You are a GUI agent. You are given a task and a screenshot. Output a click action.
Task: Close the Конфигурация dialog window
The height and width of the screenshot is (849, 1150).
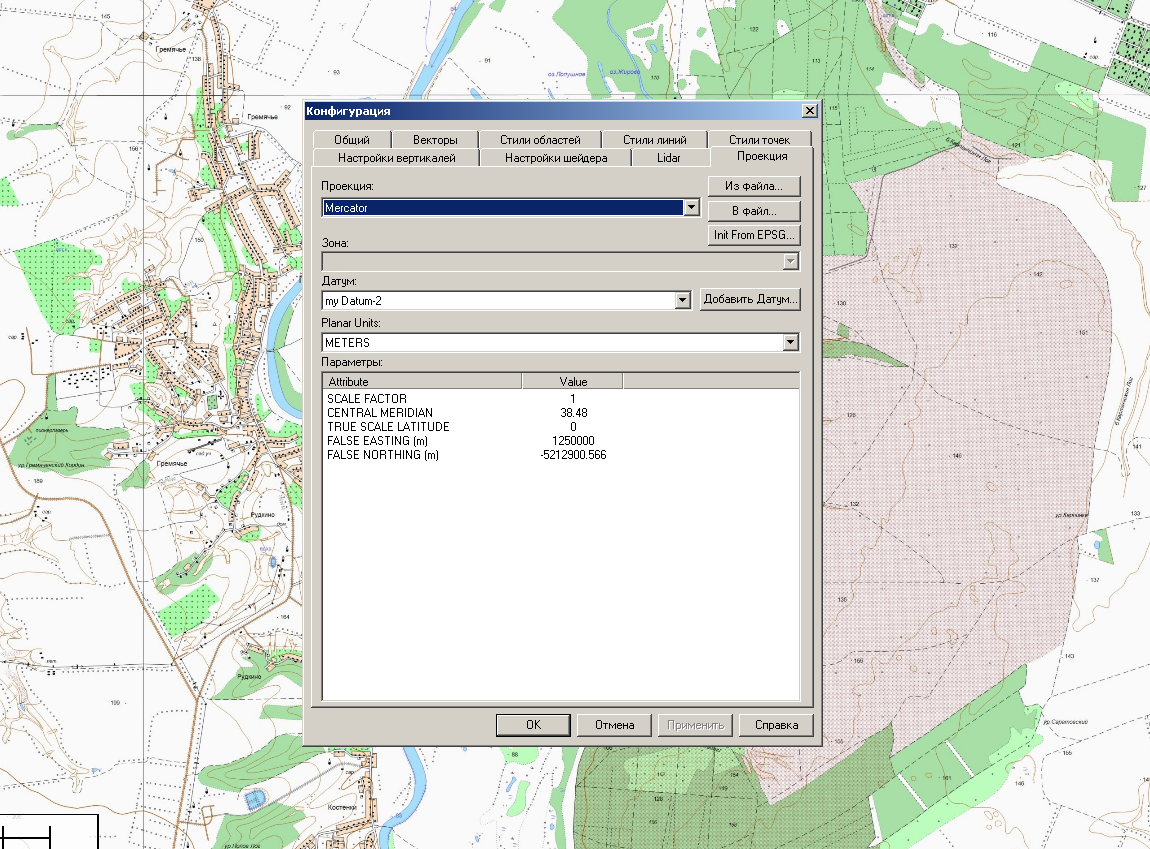click(x=809, y=111)
